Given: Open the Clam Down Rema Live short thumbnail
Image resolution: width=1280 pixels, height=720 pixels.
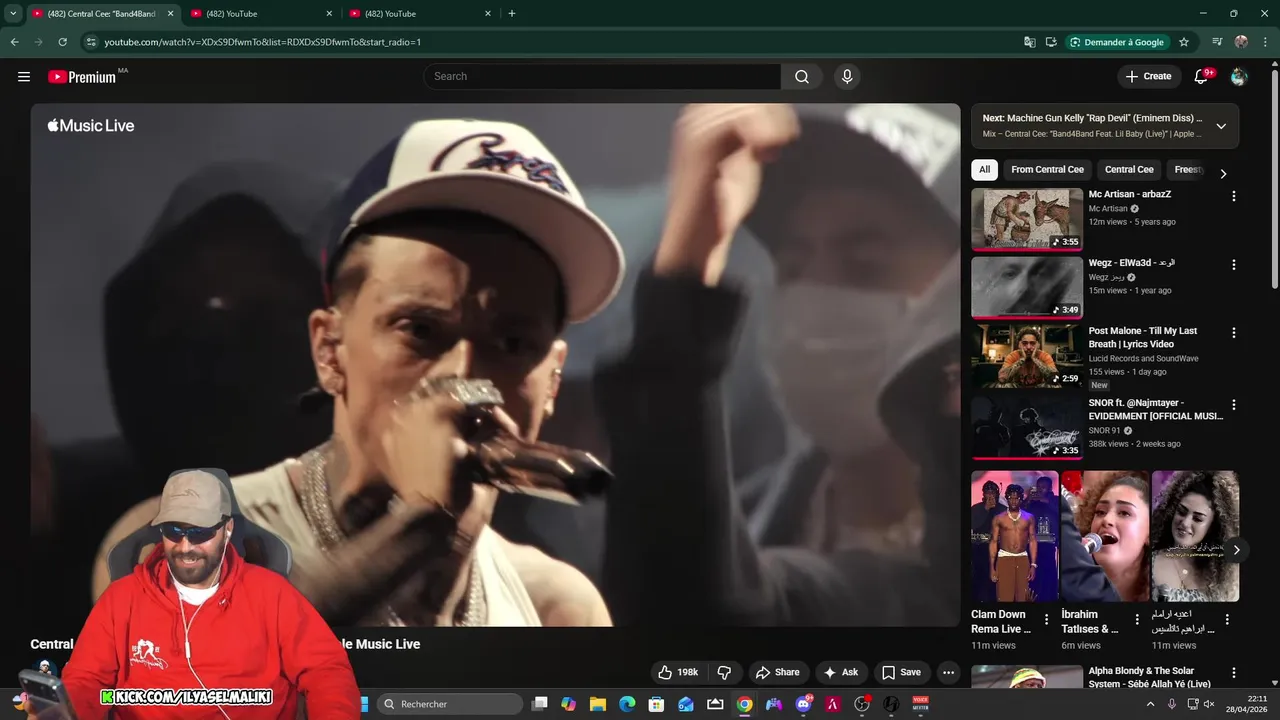Looking at the screenshot, I should pos(1015,536).
